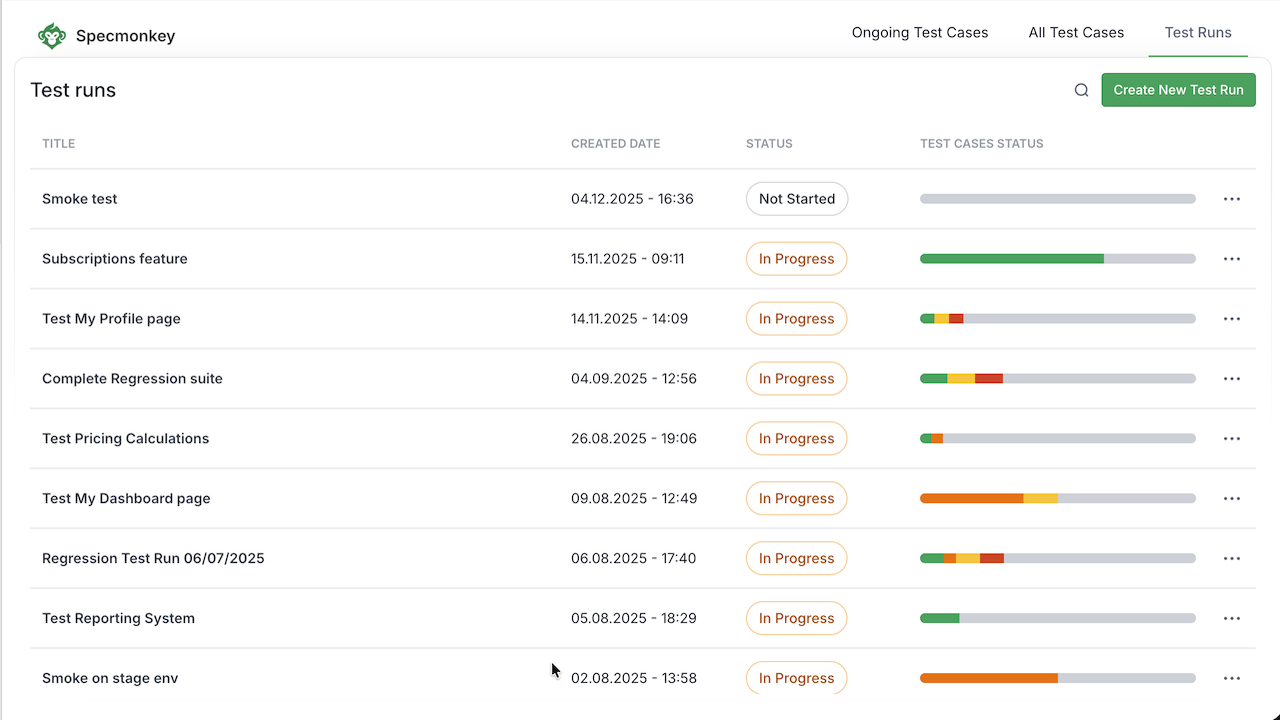
Task: Click the date 14.11.2025 - 14:09
Action: pos(630,319)
